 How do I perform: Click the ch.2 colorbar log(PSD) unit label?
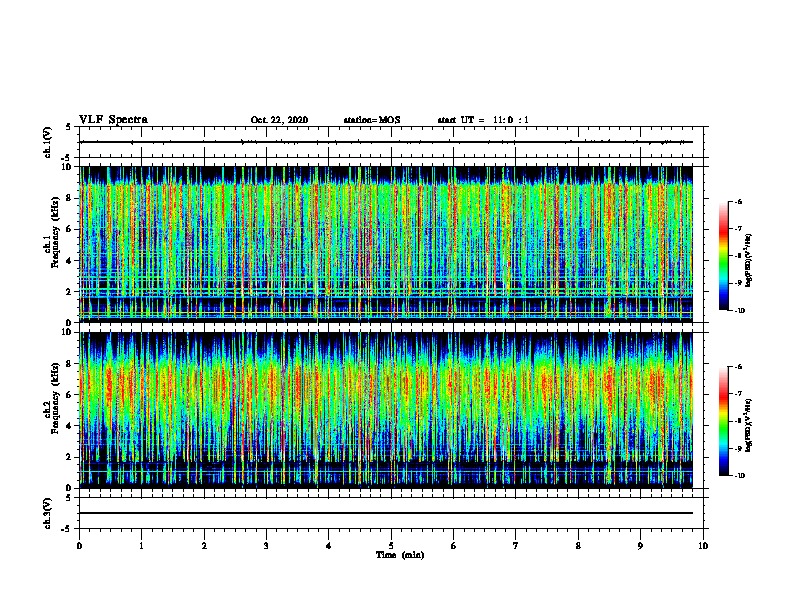749,425
